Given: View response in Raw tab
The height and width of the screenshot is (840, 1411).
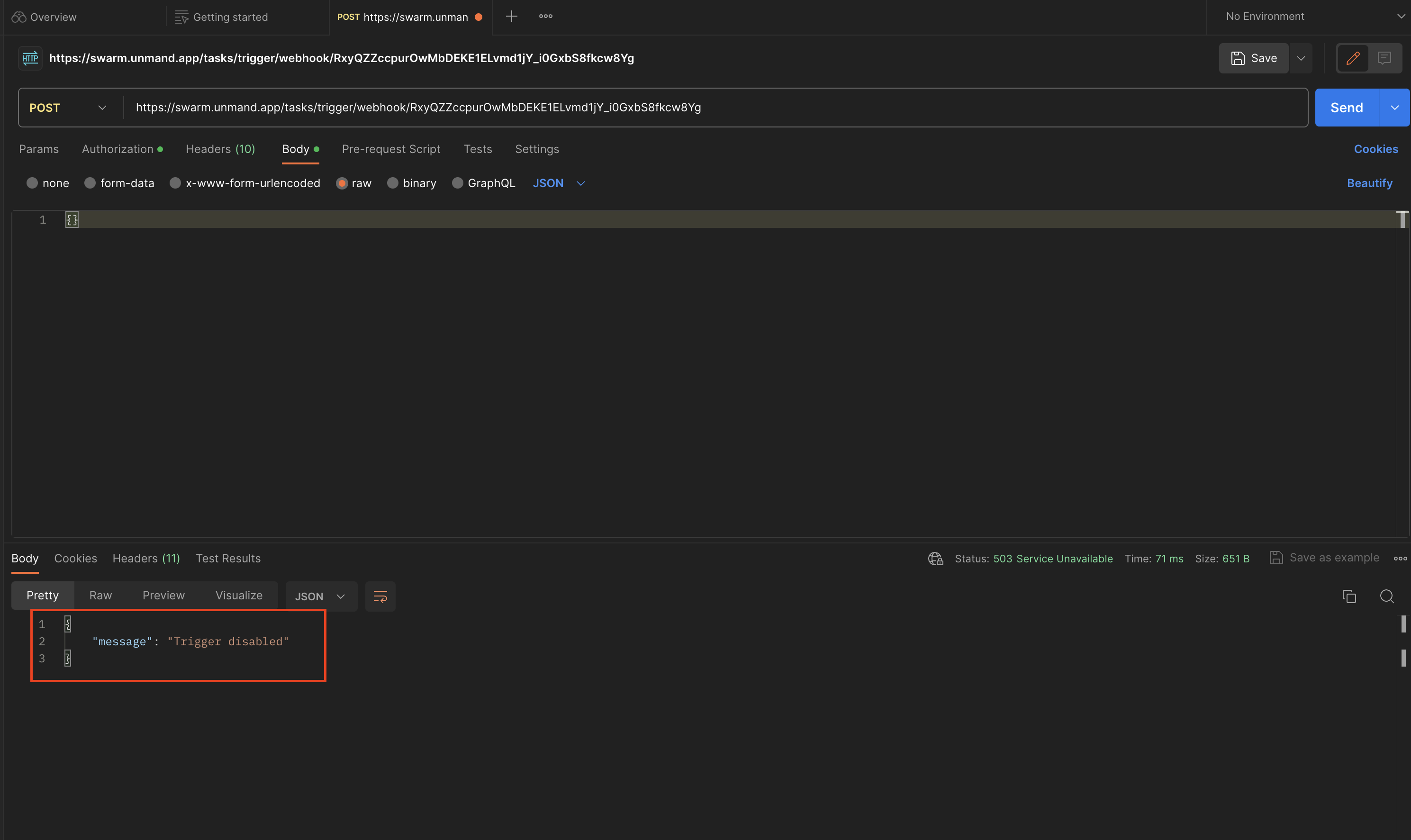Looking at the screenshot, I should [x=100, y=595].
